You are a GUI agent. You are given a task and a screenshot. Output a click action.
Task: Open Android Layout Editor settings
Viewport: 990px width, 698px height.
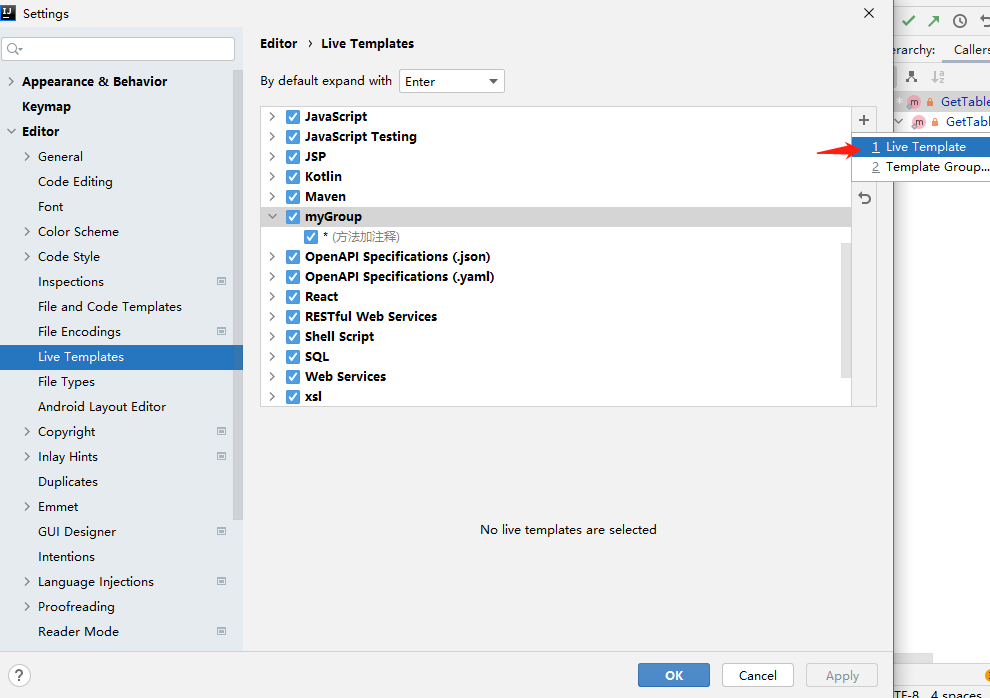pyautogui.click(x=102, y=407)
